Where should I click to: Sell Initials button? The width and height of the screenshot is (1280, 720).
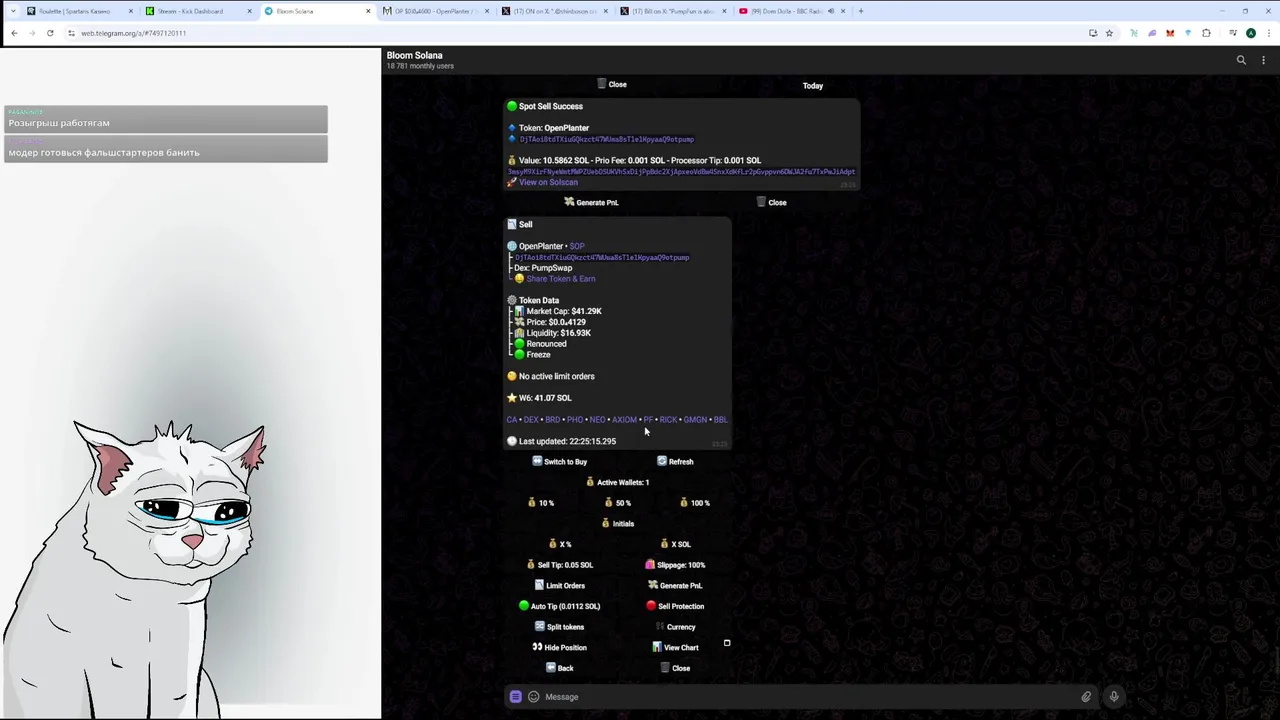(x=618, y=524)
